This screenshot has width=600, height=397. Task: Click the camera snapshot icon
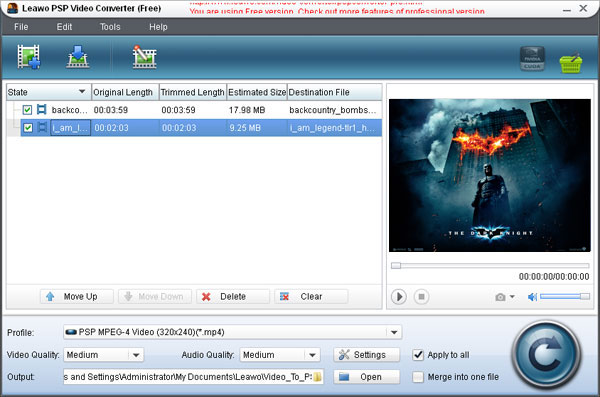(x=500, y=297)
